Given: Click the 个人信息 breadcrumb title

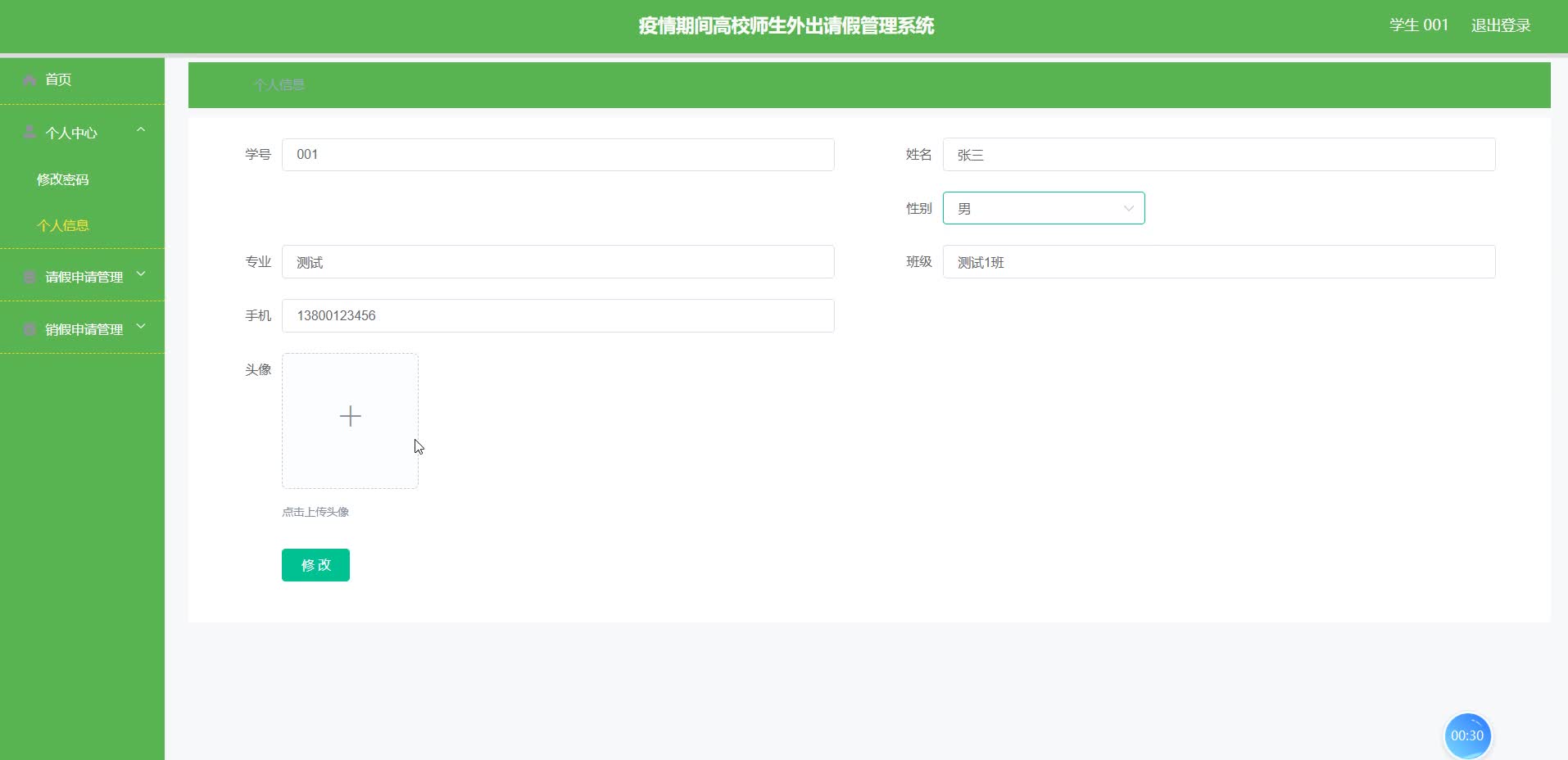Looking at the screenshot, I should click(279, 84).
